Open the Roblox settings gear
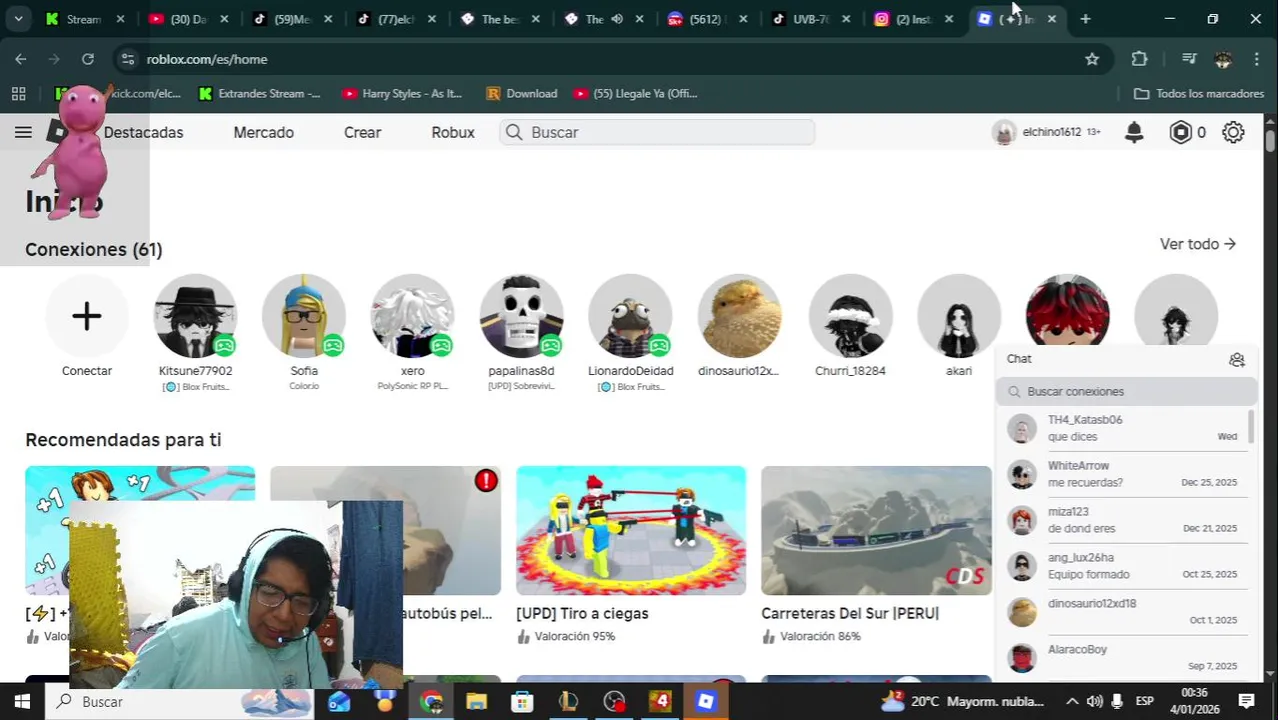Screen dimensions: 1278x720 coord(1233,132)
